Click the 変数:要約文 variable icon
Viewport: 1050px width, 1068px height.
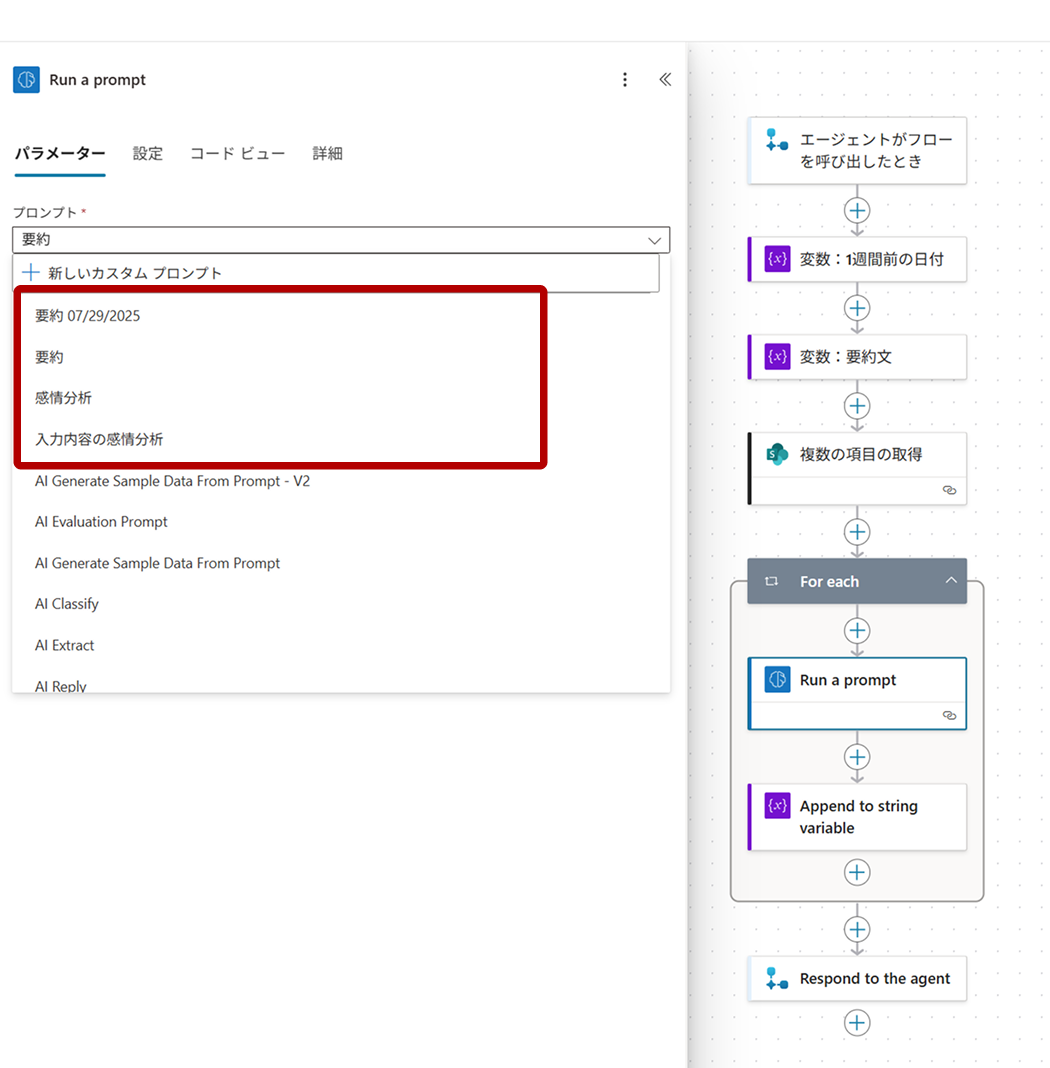click(777, 357)
